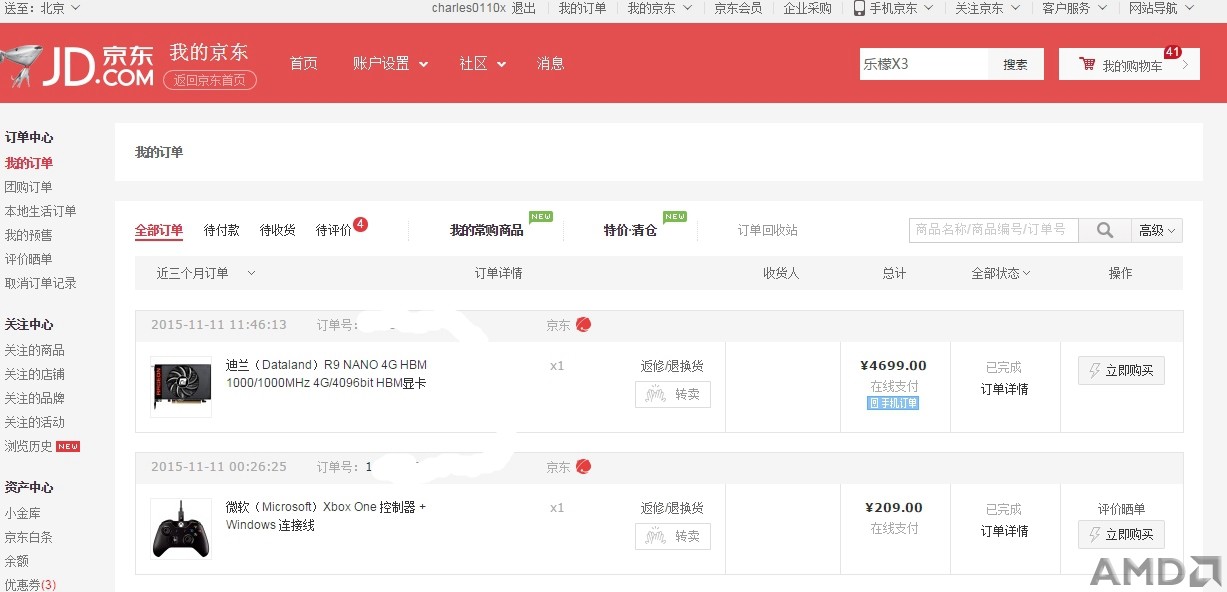Open the 微软 Xbox One 控制器 product title

pos(326,516)
